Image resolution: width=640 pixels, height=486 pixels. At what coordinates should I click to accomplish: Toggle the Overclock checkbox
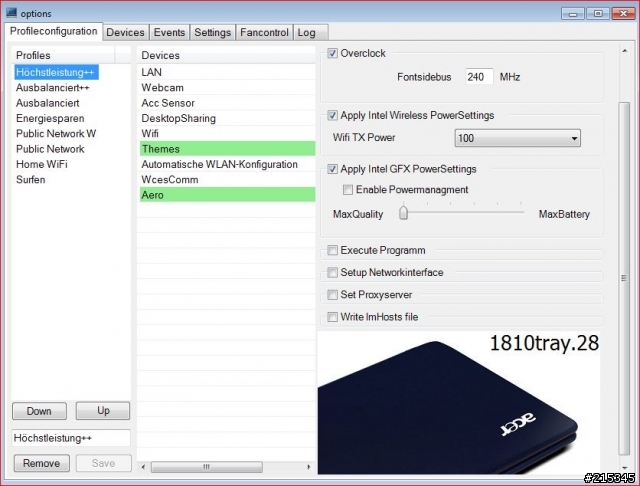coord(332,53)
